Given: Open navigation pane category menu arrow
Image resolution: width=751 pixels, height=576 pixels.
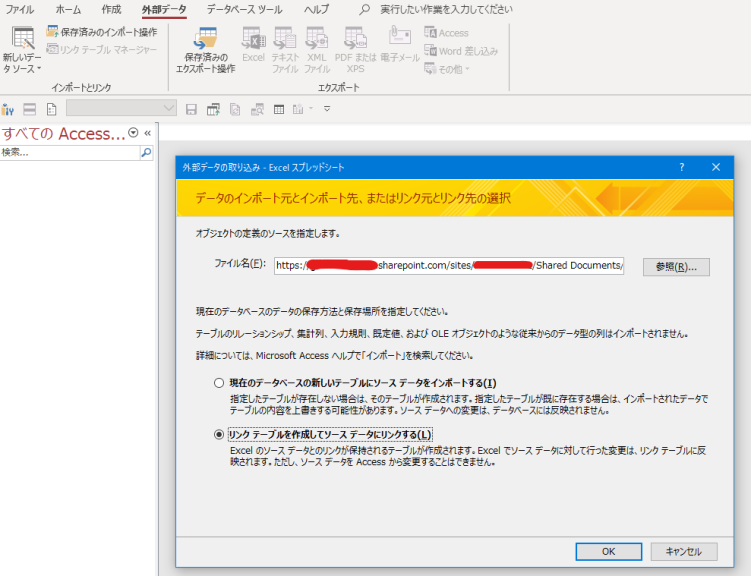Looking at the screenshot, I should point(134,133).
